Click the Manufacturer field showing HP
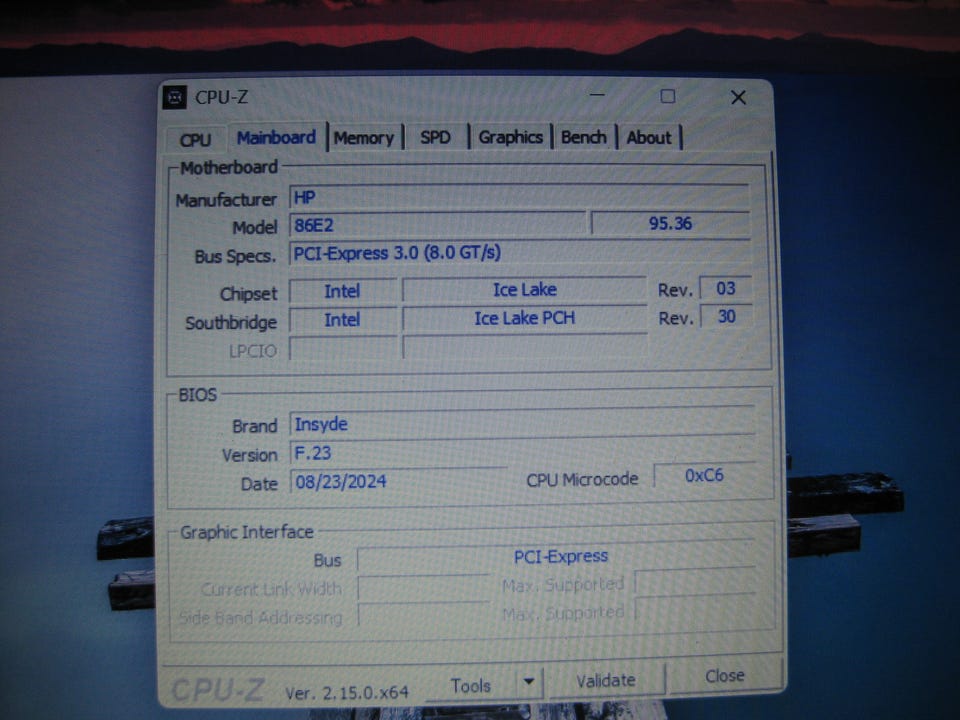960x720 pixels. click(x=520, y=197)
